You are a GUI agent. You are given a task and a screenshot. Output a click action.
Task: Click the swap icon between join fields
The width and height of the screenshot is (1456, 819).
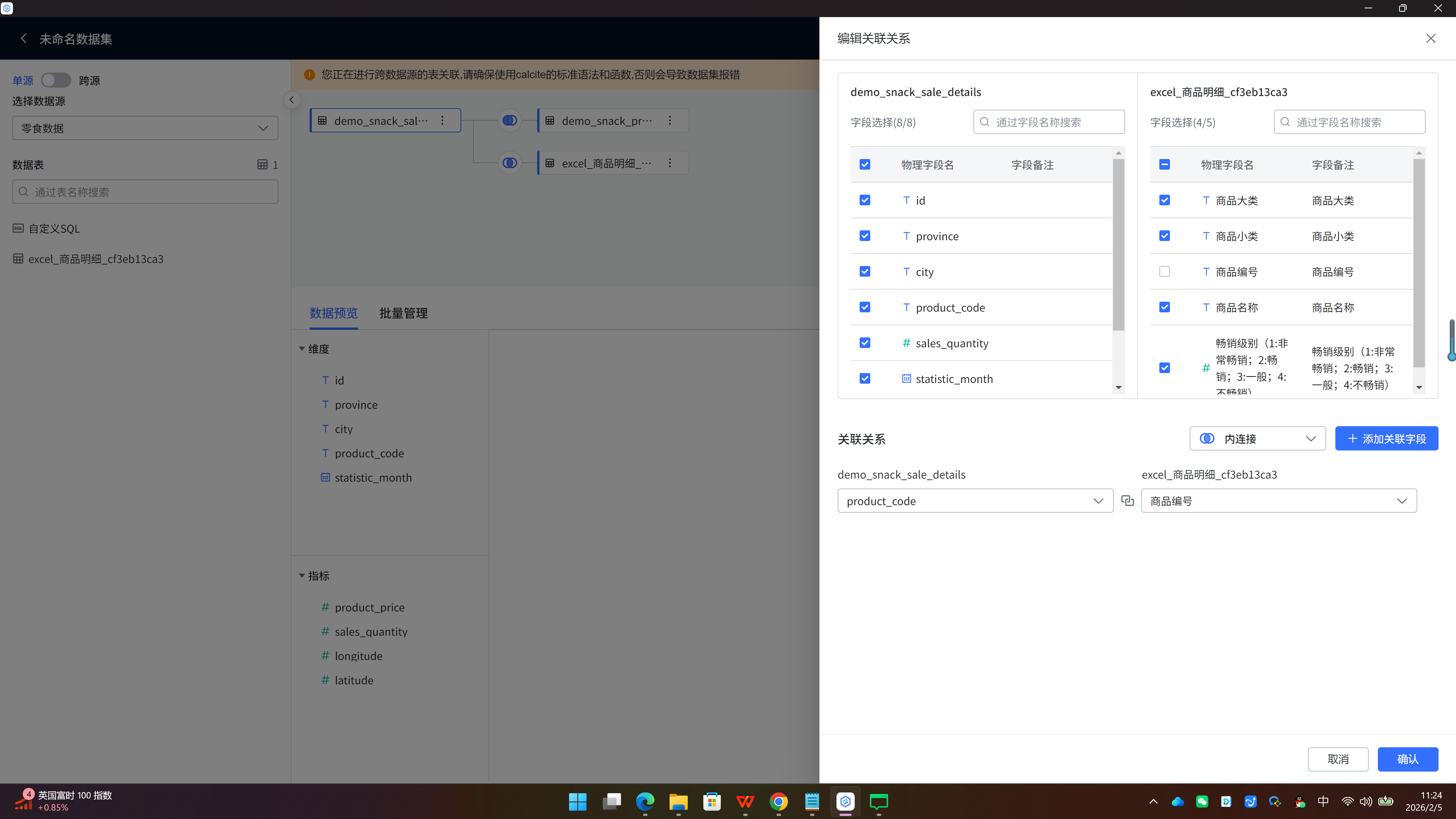tap(1127, 501)
